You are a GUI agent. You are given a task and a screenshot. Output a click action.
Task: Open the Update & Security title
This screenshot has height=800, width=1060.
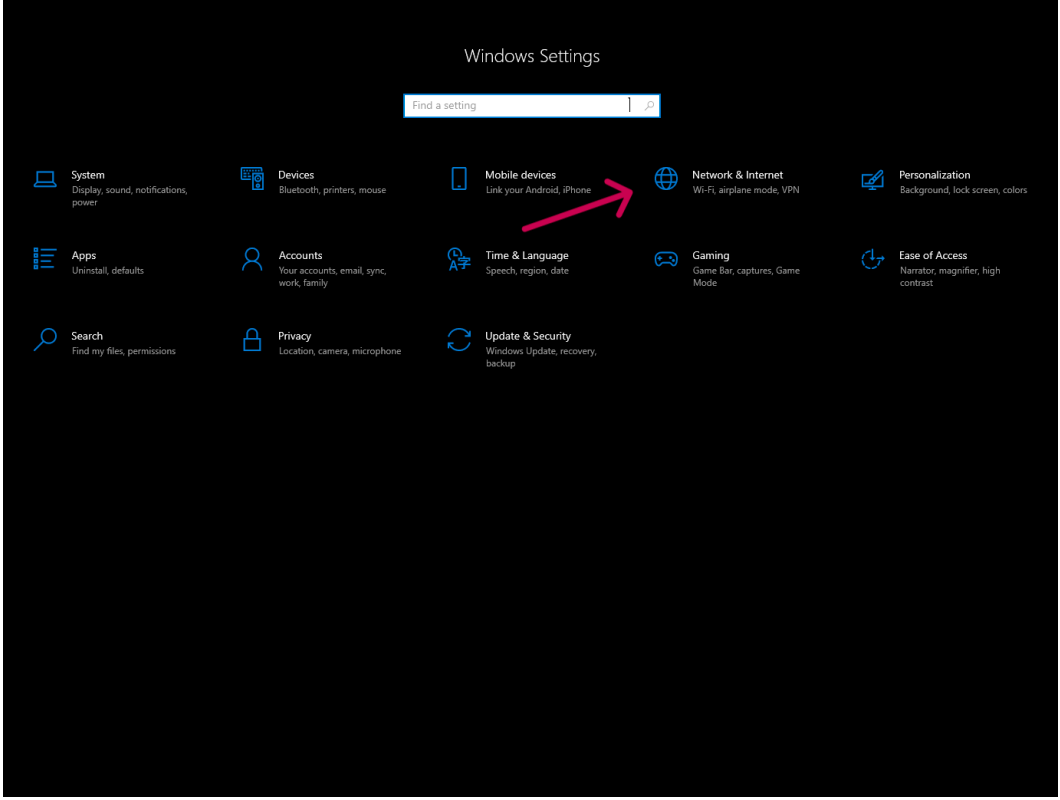(x=528, y=336)
